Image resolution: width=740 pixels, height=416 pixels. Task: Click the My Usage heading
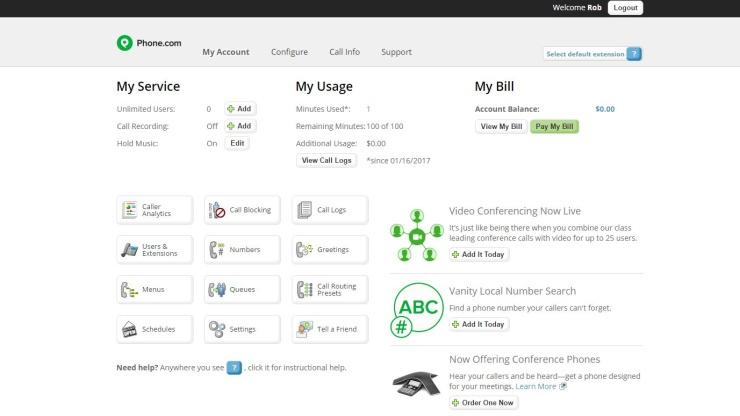click(324, 86)
